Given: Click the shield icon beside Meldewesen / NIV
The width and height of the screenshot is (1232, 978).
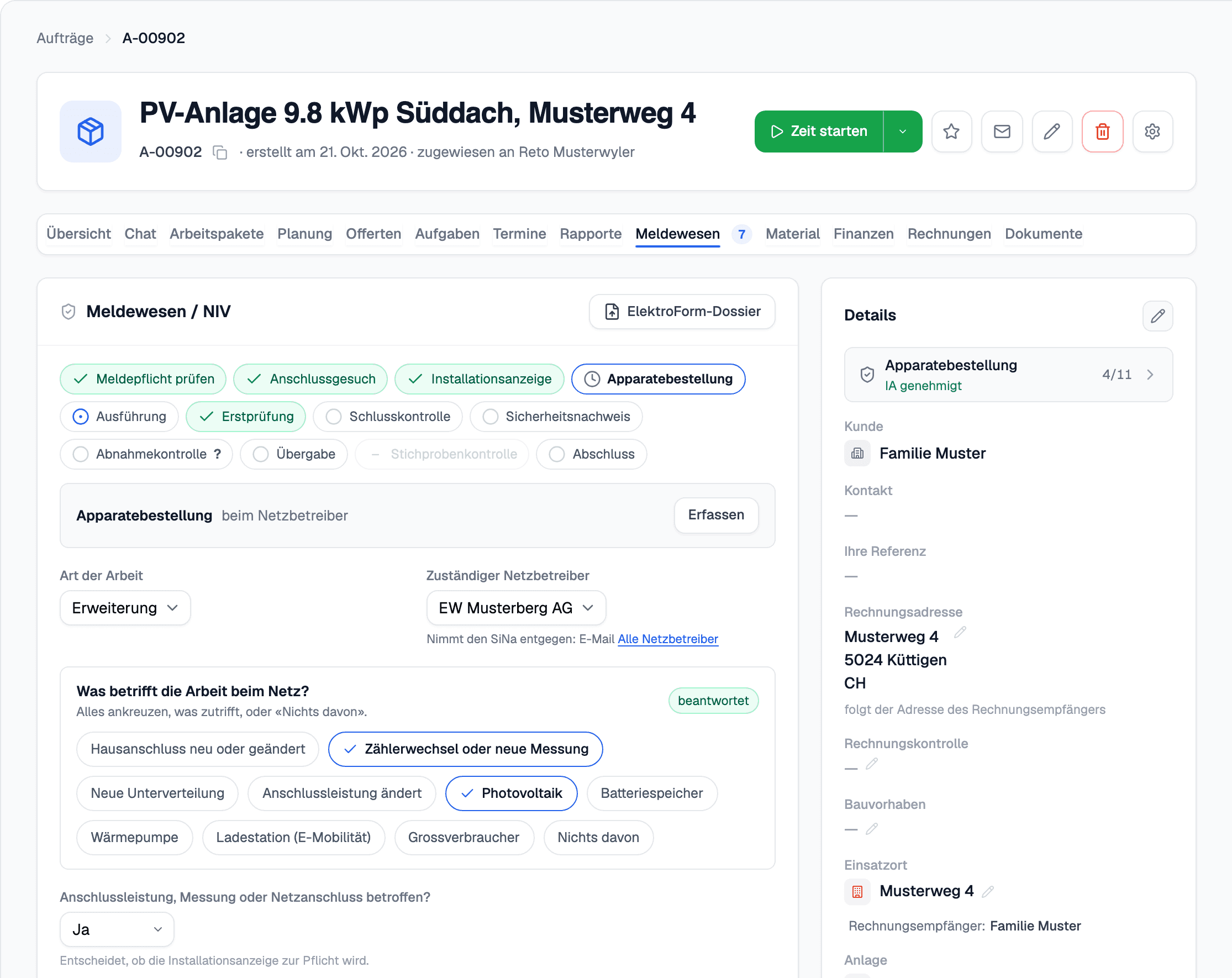Looking at the screenshot, I should click(x=69, y=312).
